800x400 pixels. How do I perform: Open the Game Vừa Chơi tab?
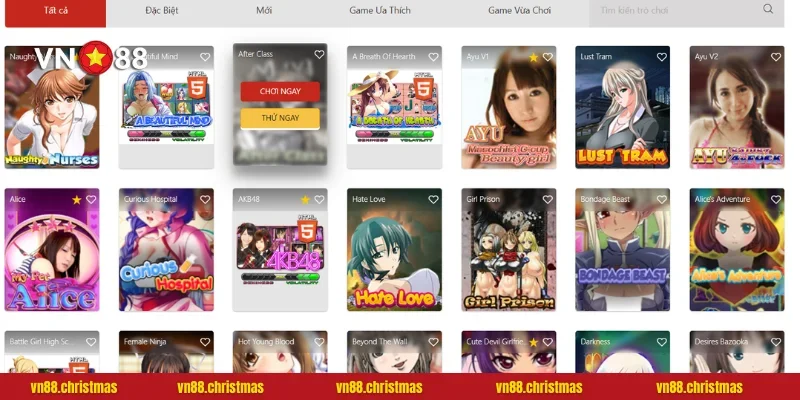(x=519, y=10)
